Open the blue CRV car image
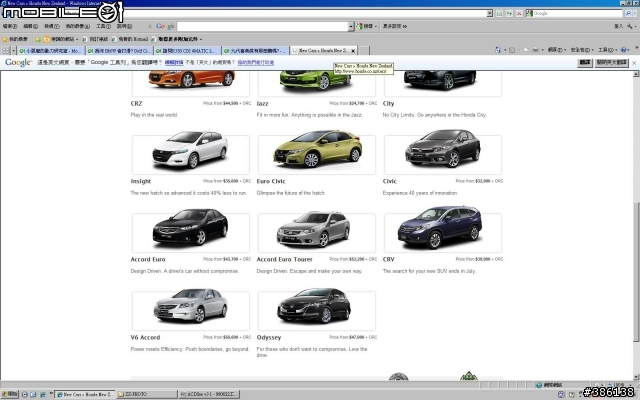Screen dimensions: 640x400 tap(440, 227)
